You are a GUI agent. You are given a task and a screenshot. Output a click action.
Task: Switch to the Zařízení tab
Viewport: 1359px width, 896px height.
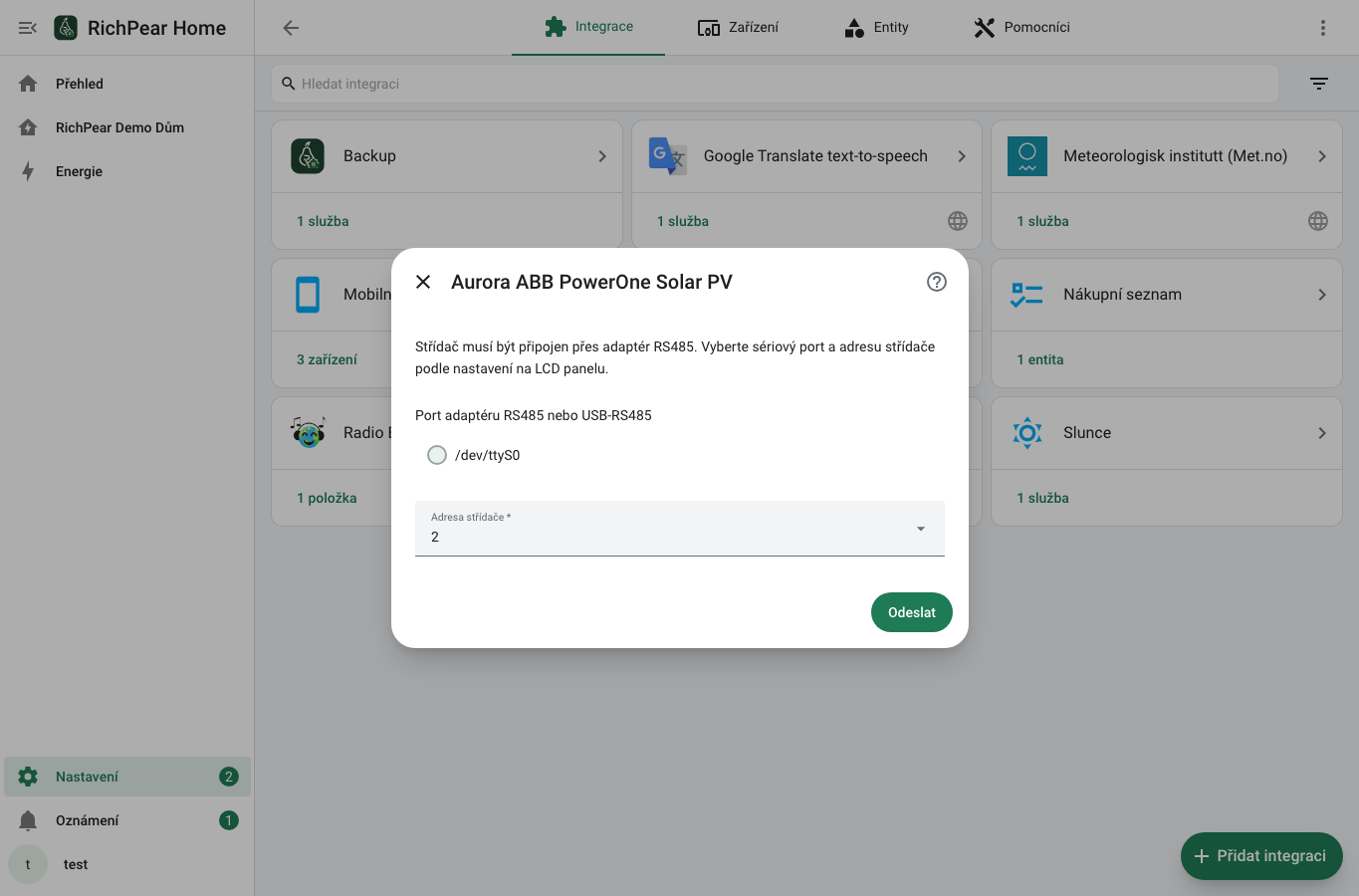click(739, 28)
